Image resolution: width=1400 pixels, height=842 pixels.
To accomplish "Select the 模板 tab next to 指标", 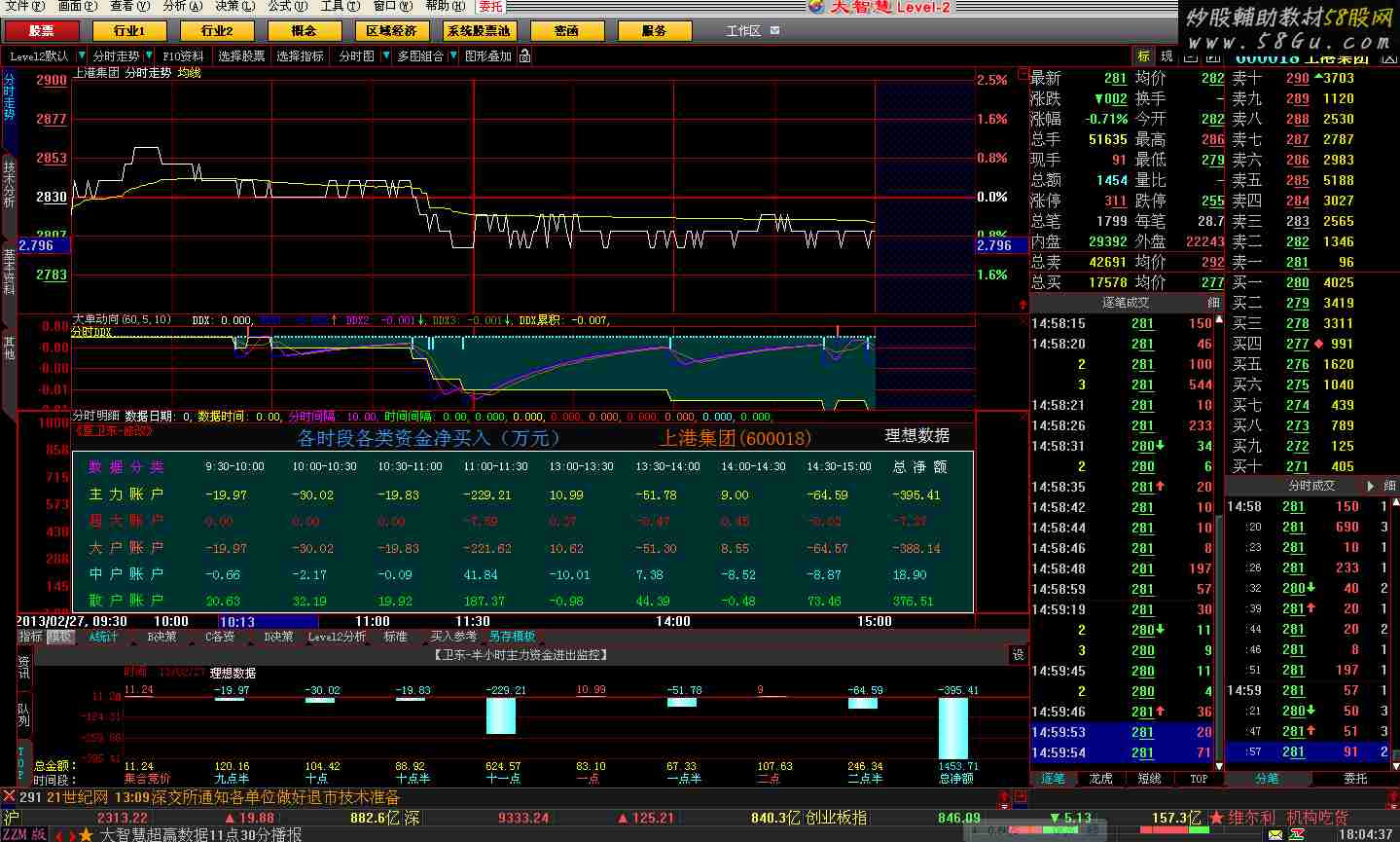I will tap(60, 637).
